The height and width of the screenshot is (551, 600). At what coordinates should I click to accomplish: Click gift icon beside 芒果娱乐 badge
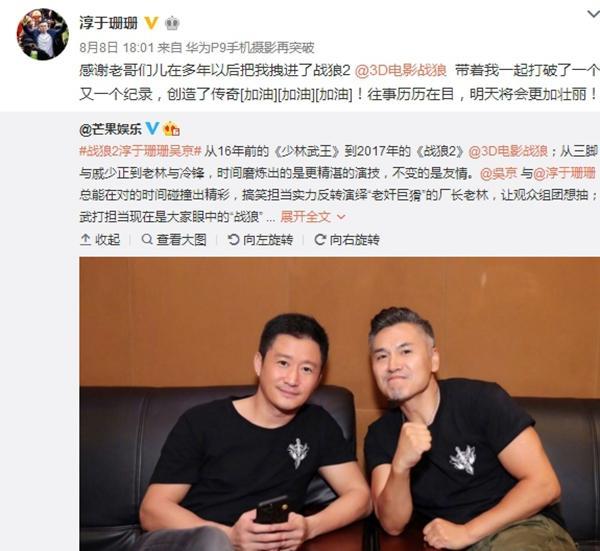[171, 129]
